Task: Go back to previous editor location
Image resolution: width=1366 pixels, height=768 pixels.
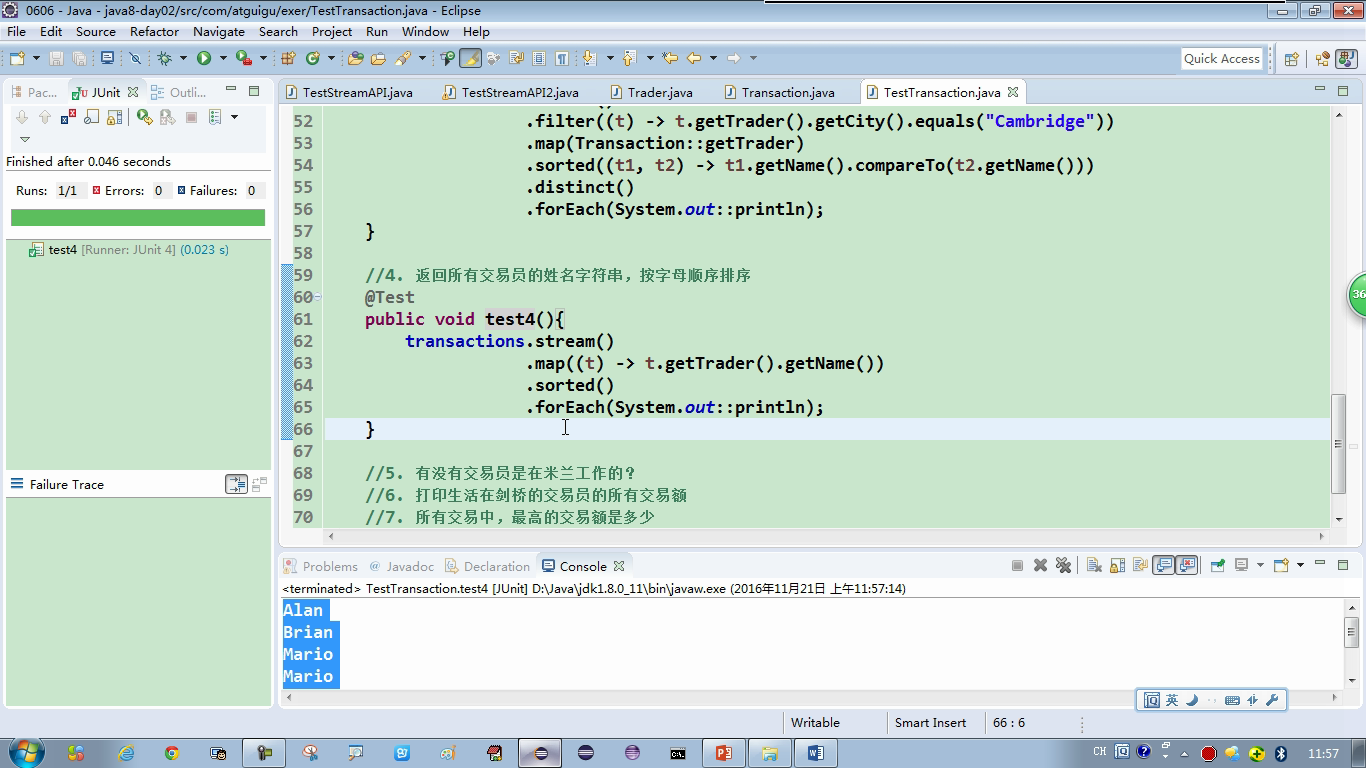Action: click(694, 58)
